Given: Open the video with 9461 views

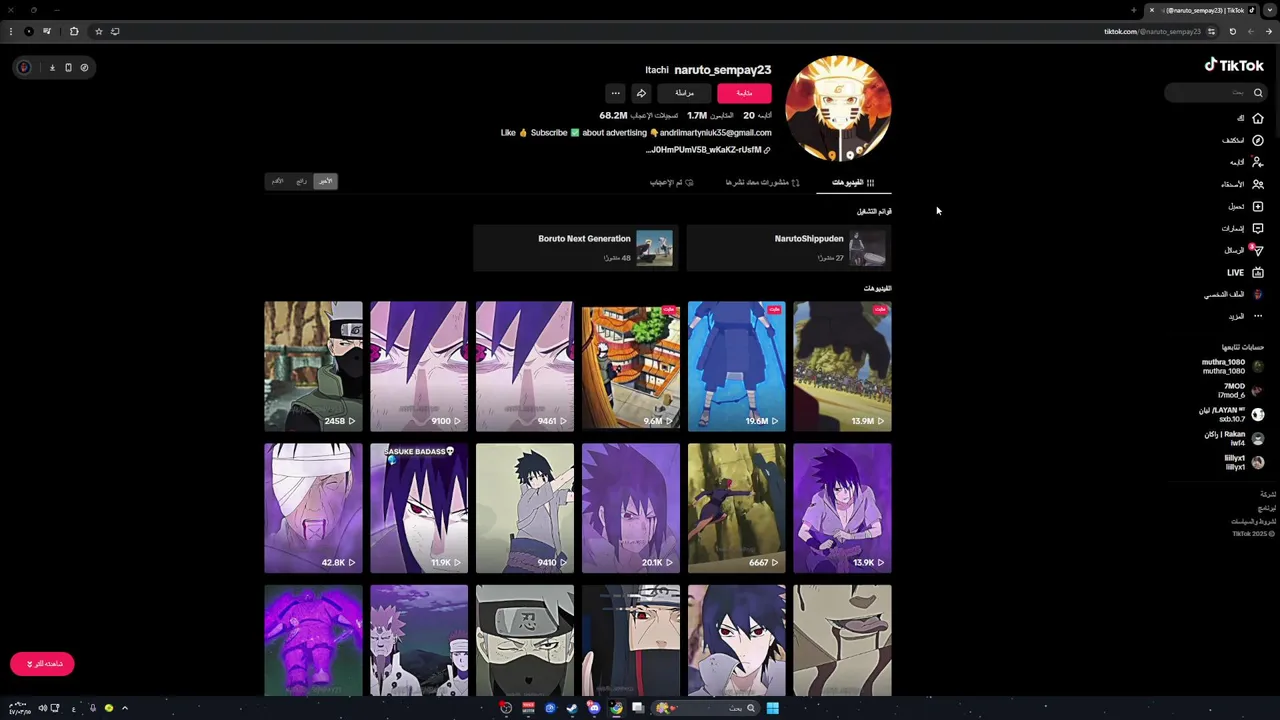Looking at the screenshot, I should point(524,366).
